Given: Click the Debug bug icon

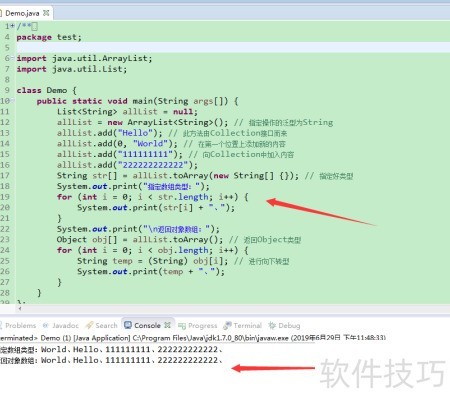Looking at the screenshot, I should (272, 325).
